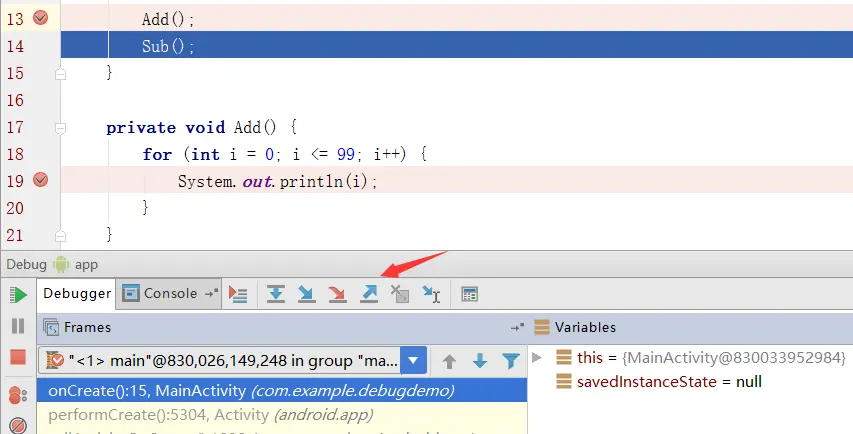
Task: Click on System.out.println(i); statement
Action: point(277,181)
